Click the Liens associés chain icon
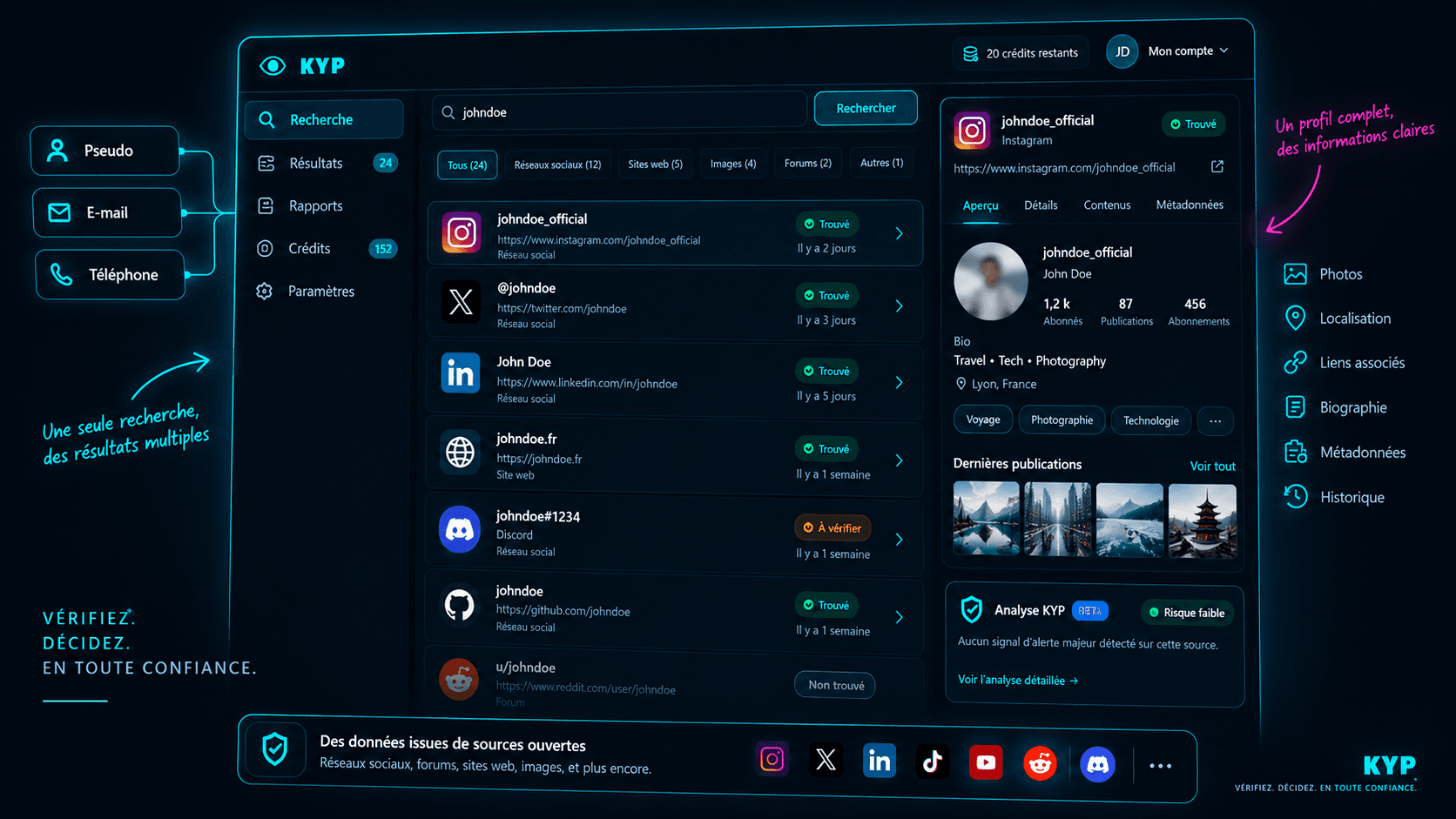 pos(1295,362)
